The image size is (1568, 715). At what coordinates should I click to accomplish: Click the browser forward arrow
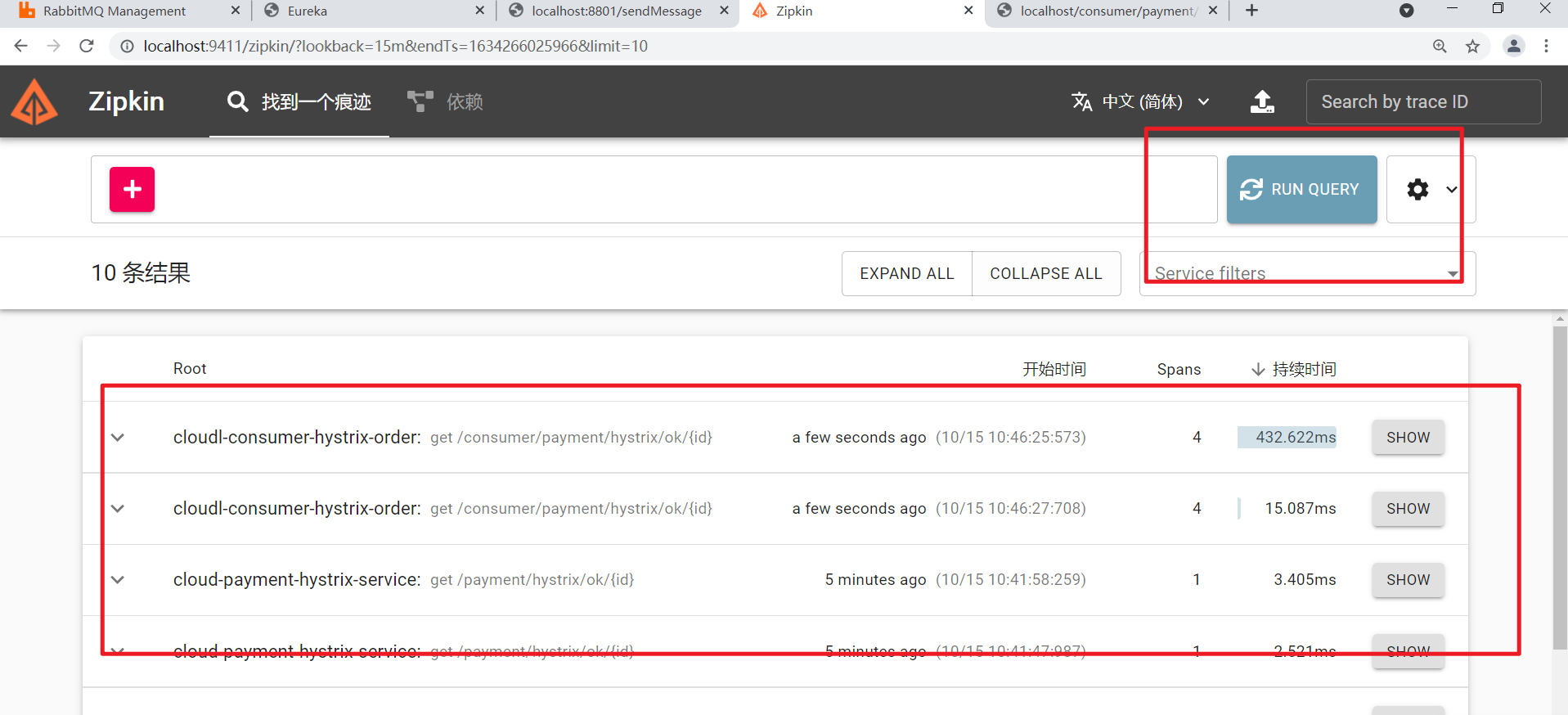pyautogui.click(x=54, y=46)
